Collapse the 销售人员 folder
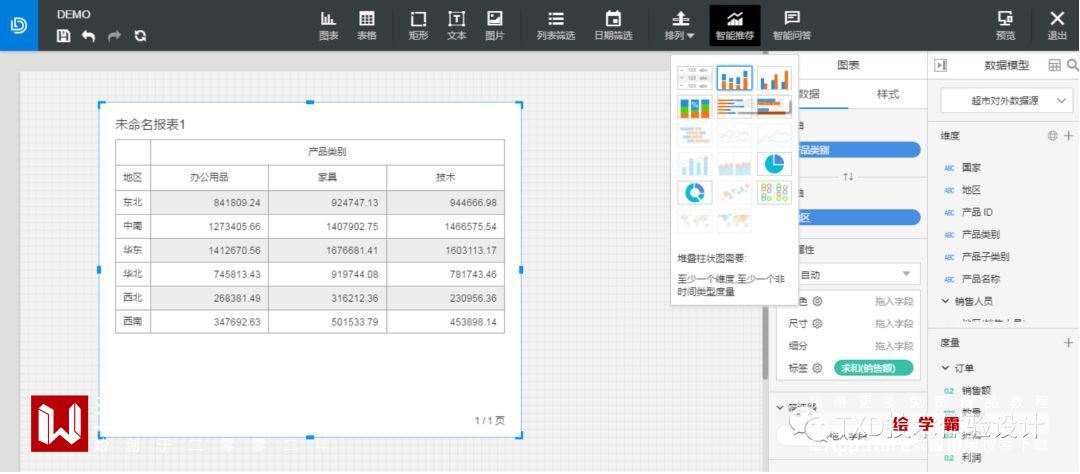The width and height of the screenshot is (1080, 474). 946,301
